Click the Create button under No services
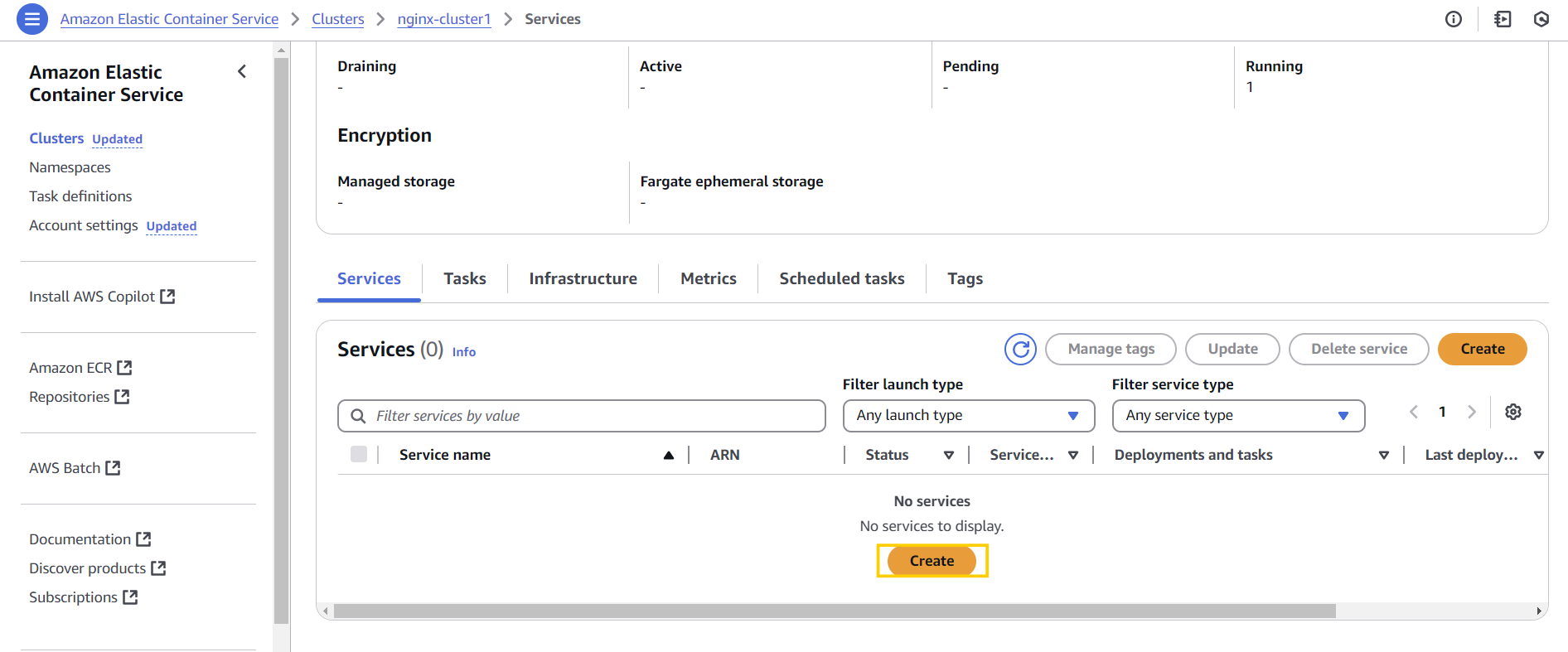 pyautogui.click(x=932, y=561)
